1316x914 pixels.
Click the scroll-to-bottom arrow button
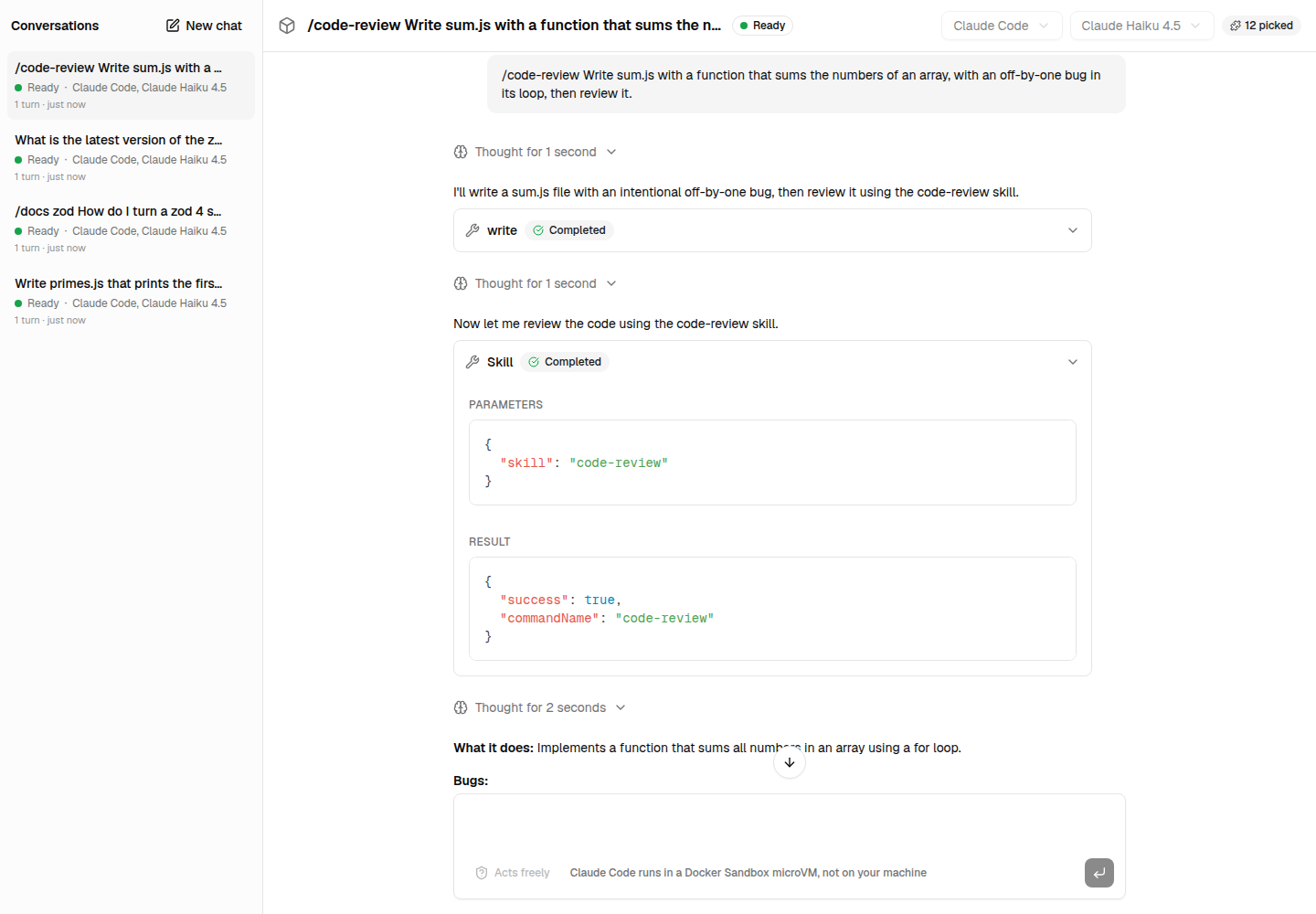coord(790,762)
